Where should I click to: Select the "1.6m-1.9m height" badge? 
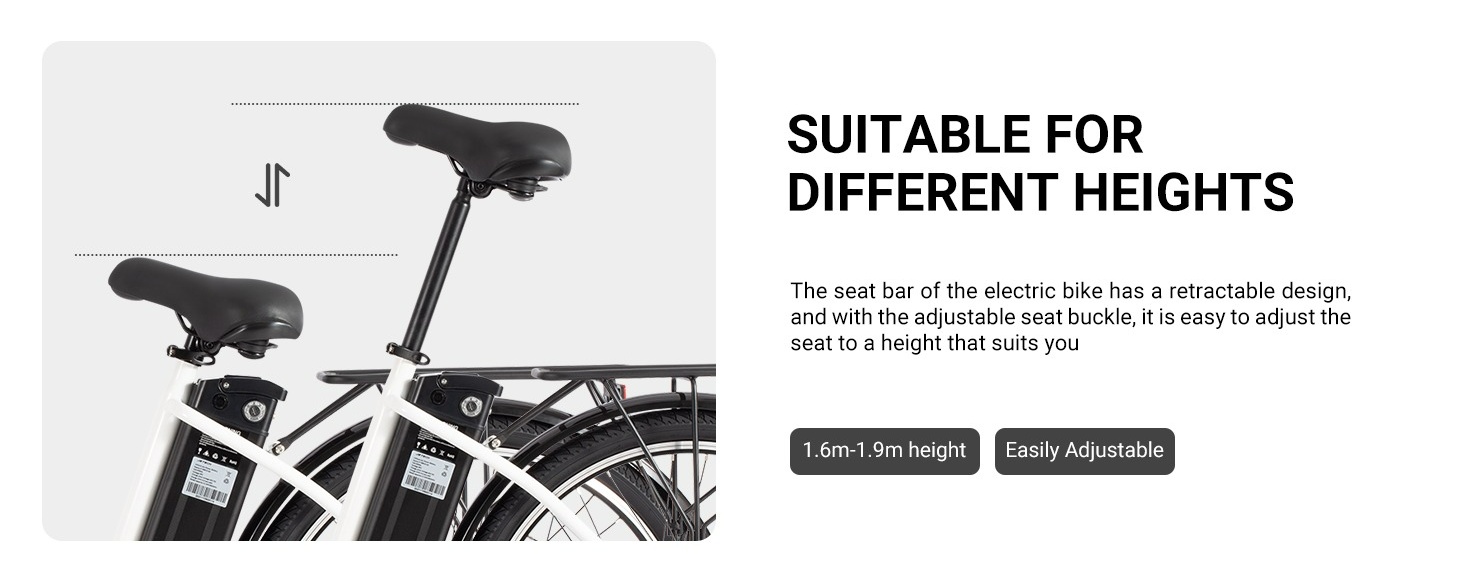(884, 451)
